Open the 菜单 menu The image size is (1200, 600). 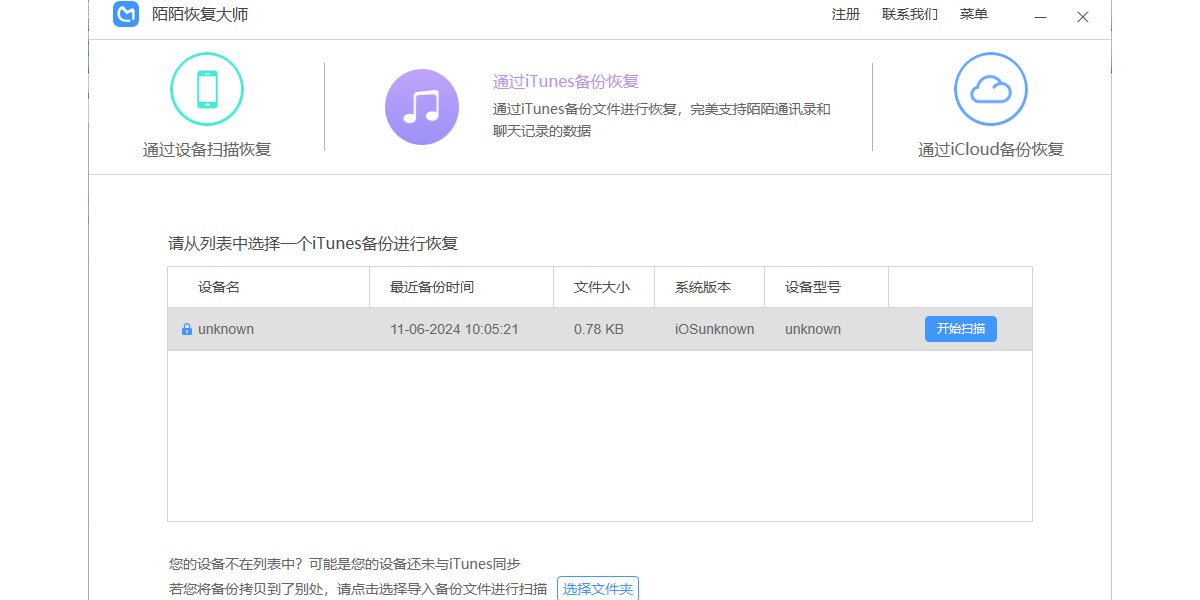click(x=974, y=15)
